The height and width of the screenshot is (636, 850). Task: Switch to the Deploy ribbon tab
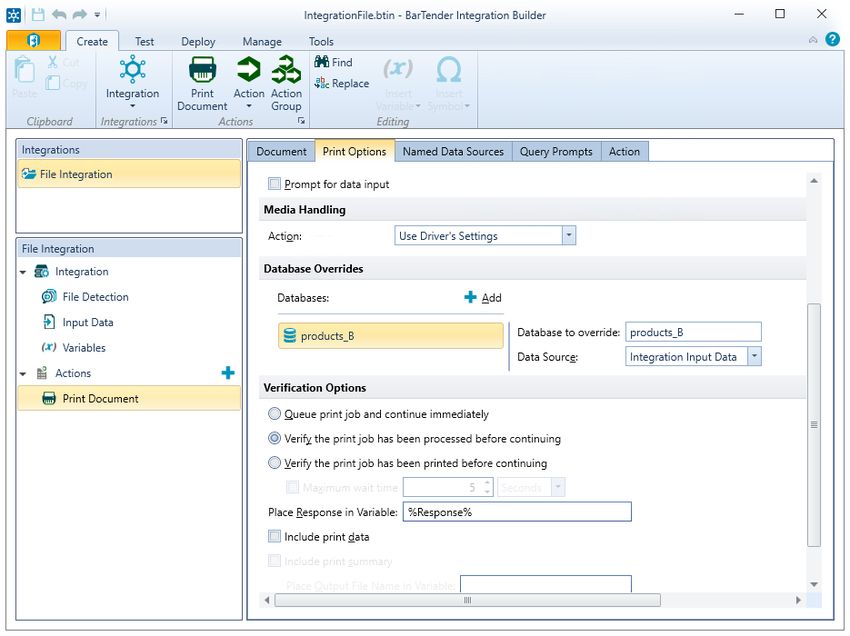[x=198, y=41]
